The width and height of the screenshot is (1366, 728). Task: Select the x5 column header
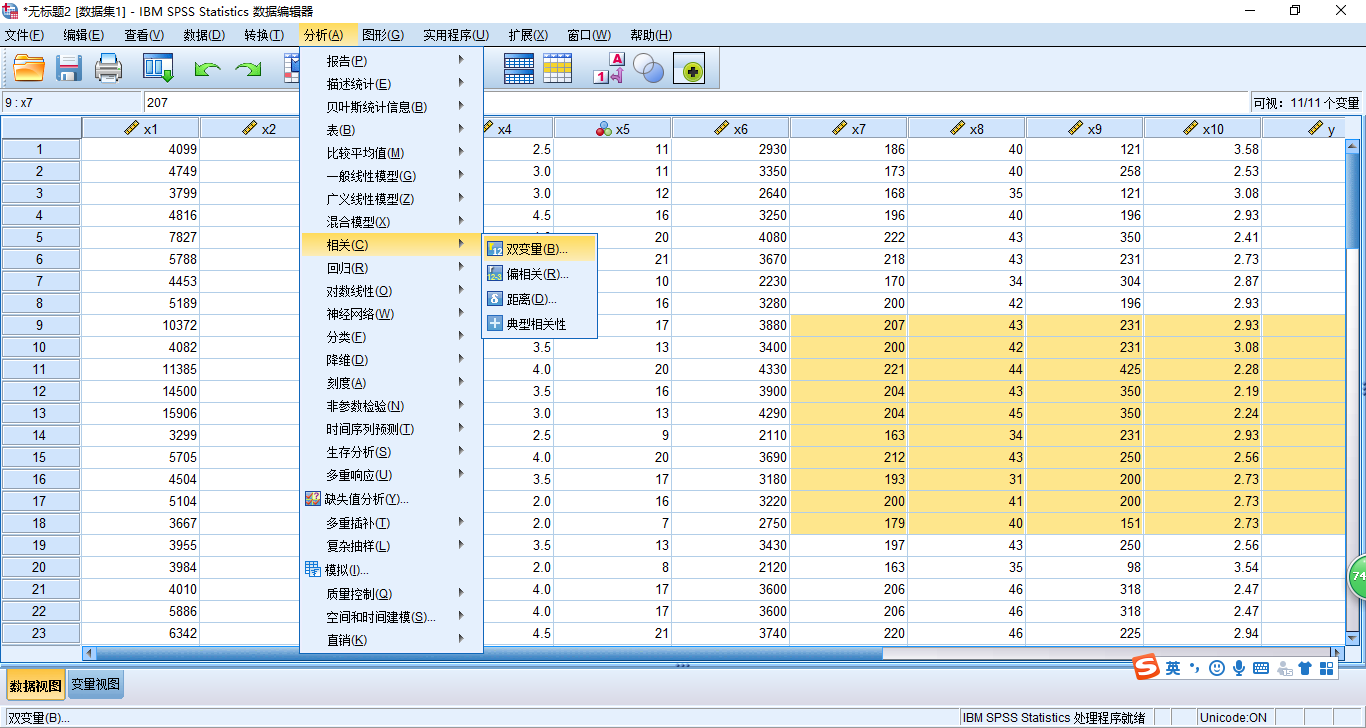613,128
